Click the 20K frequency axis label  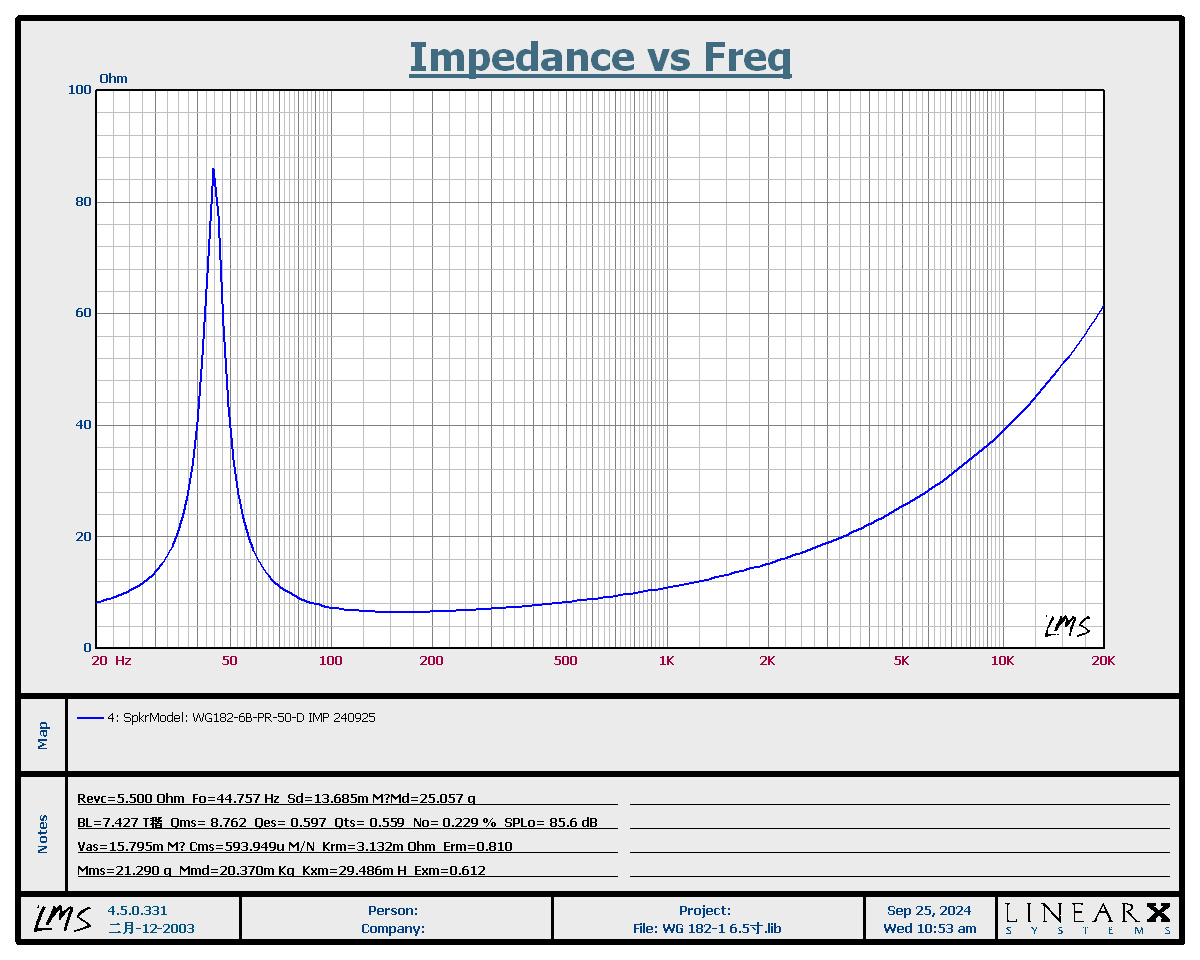pos(1103,661)
